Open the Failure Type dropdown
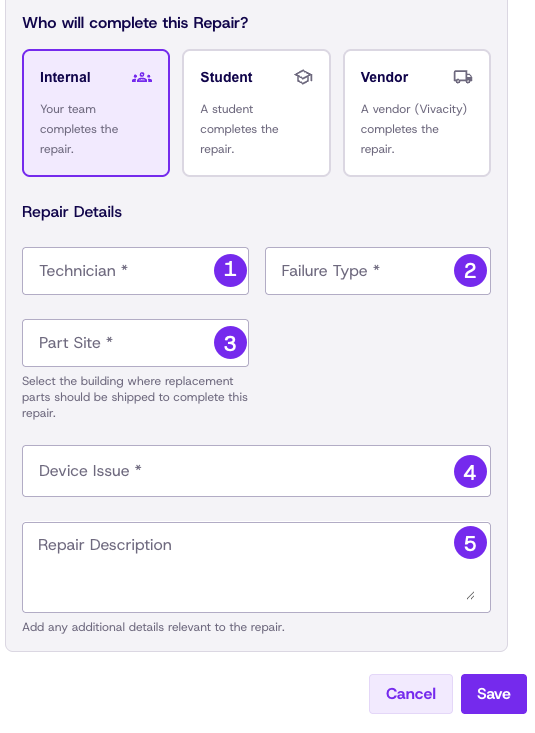Image resolution: width=535 pixels, height=733 pixels. point(378,271)
